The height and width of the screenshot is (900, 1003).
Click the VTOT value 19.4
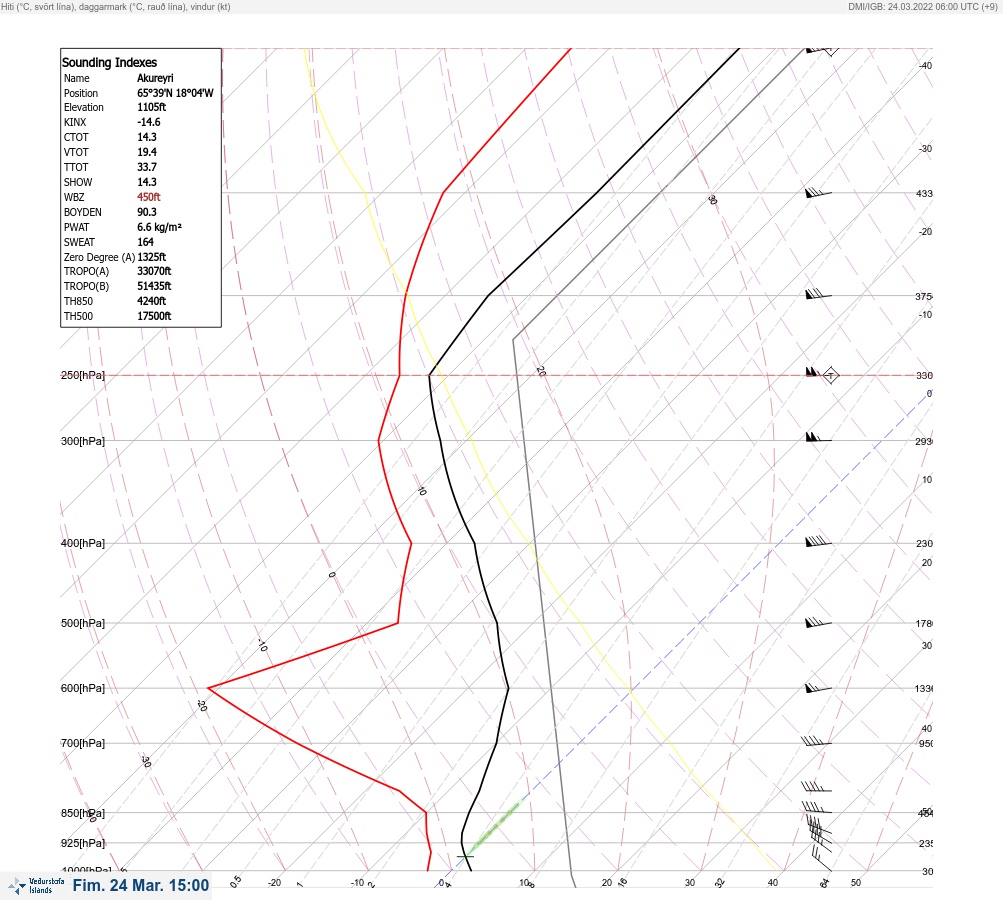146,152
